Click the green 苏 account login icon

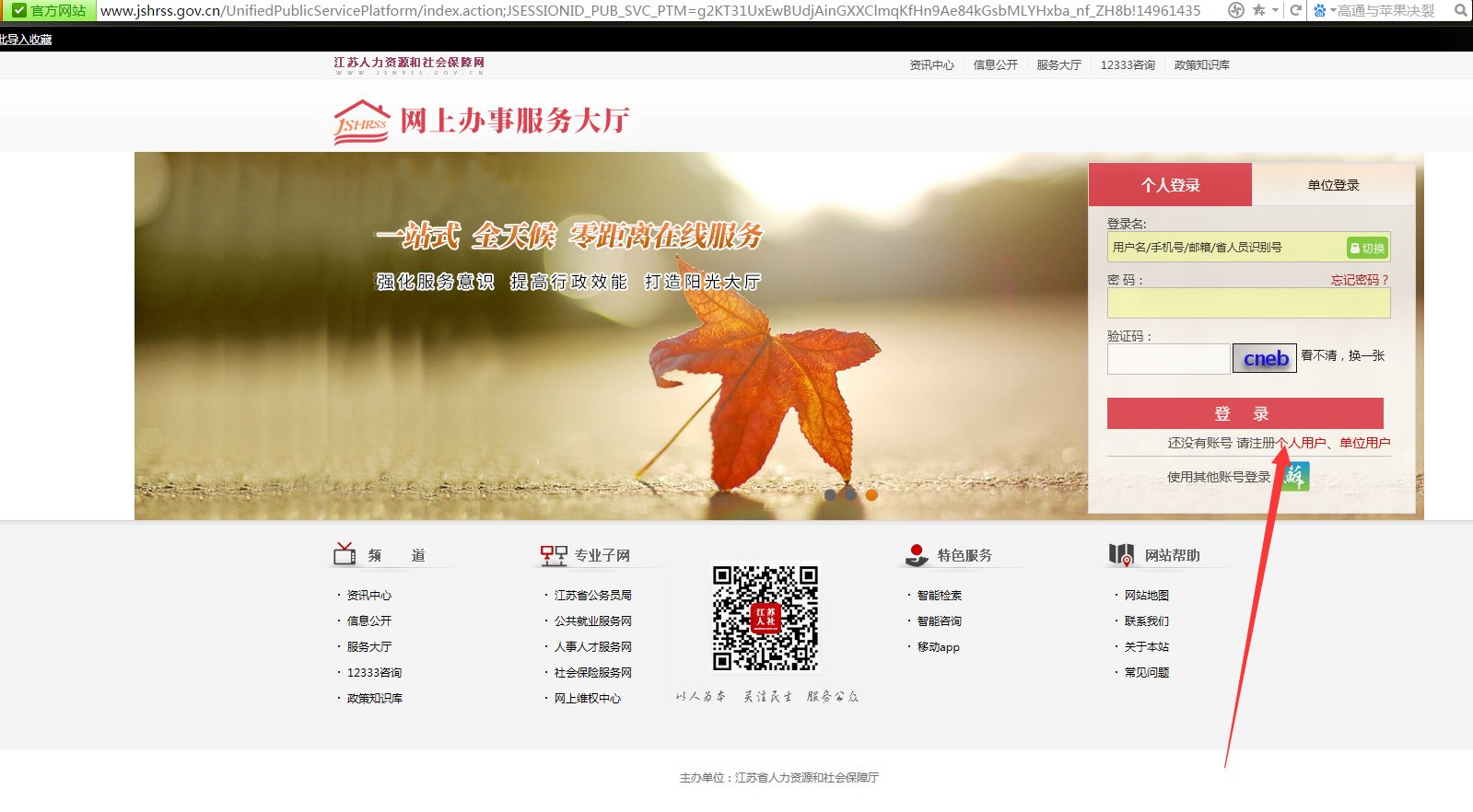(1295, 476)
